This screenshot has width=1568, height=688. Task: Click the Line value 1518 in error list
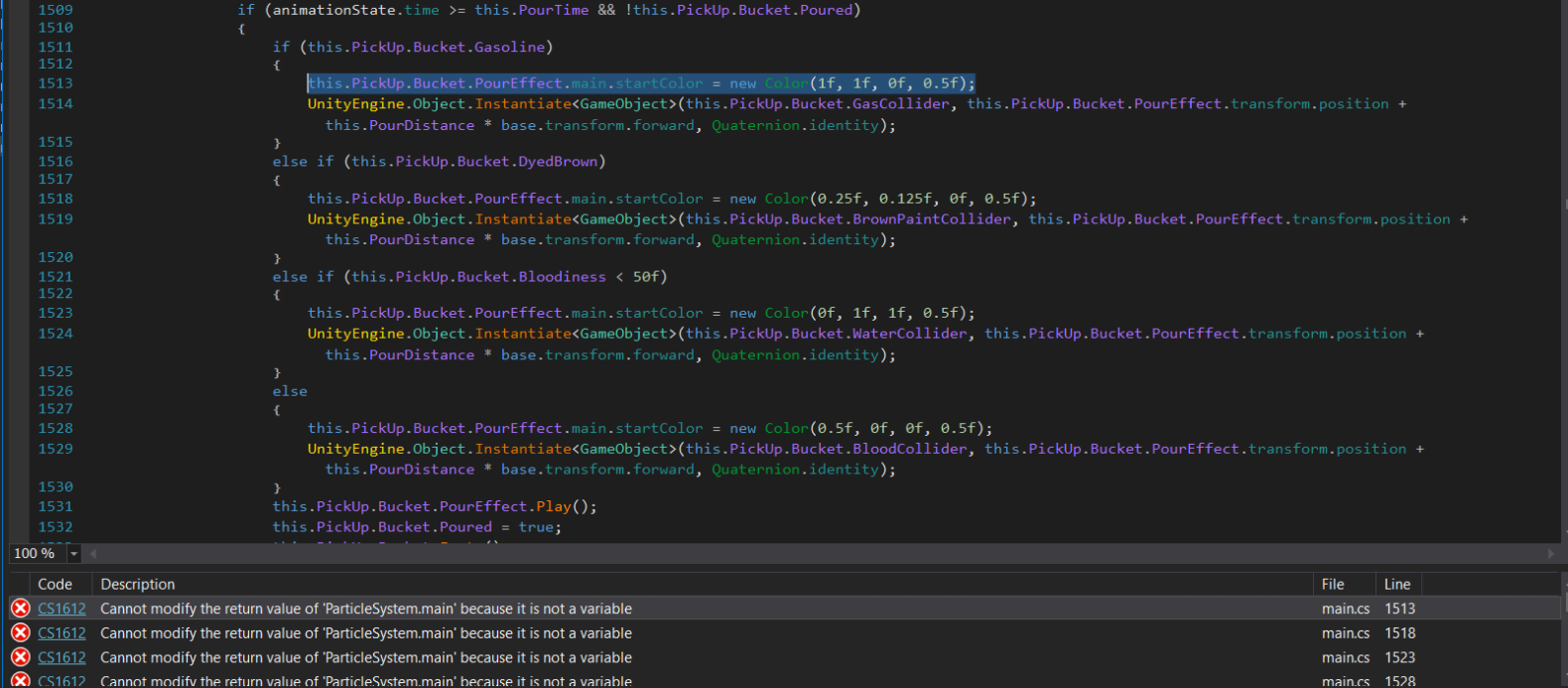click(x=1400, y=633)
